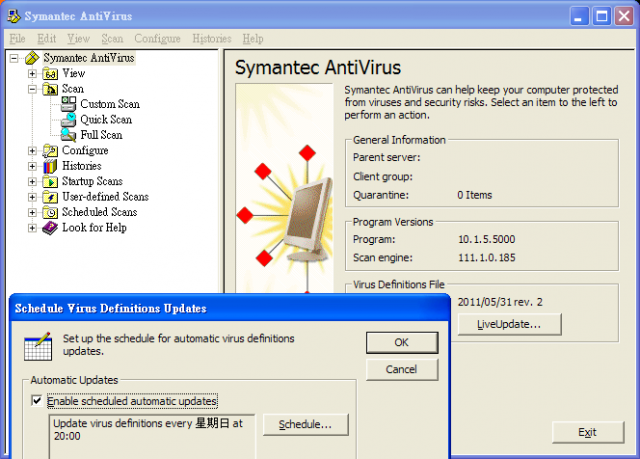Click the title bar Symantec app icon

point(13,16)
